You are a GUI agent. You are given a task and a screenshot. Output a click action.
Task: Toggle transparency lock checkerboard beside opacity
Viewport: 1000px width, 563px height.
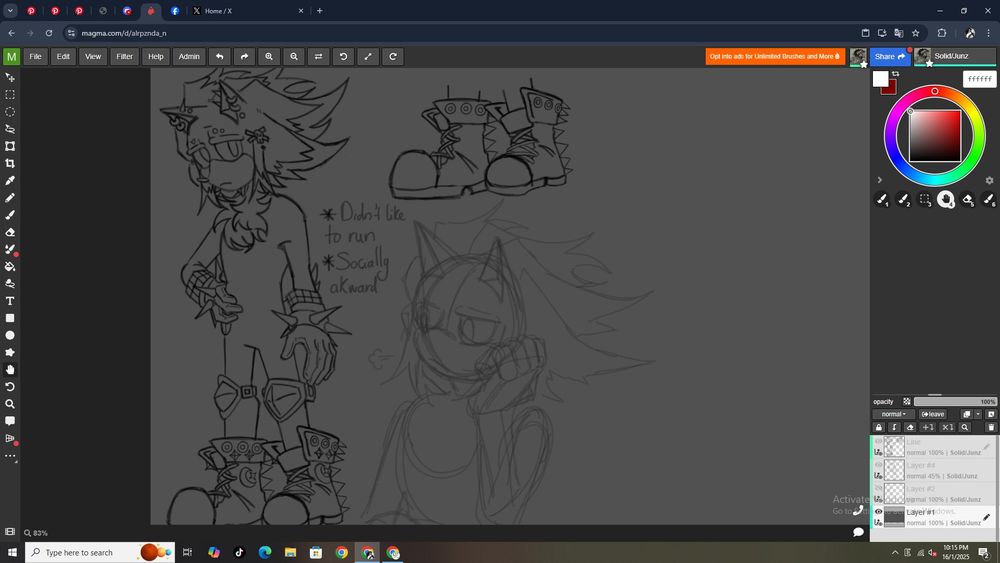[x=907, y=402]
